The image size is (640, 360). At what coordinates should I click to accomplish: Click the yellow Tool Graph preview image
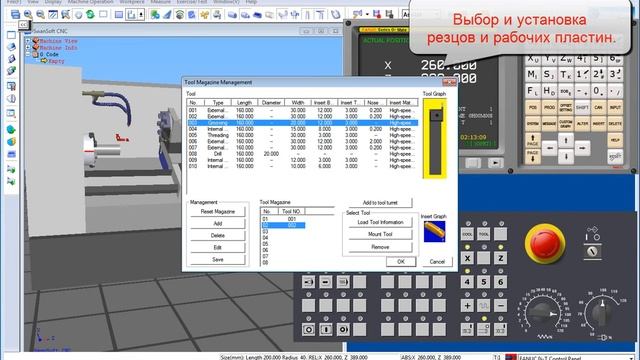point(435,139)
